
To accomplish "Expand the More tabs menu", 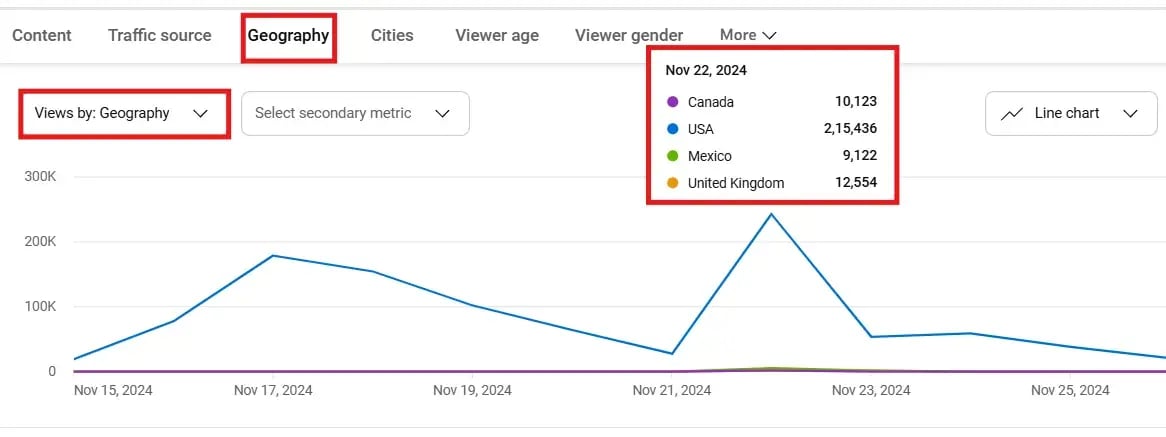I will pyautogui.click(x=747, y=35).
